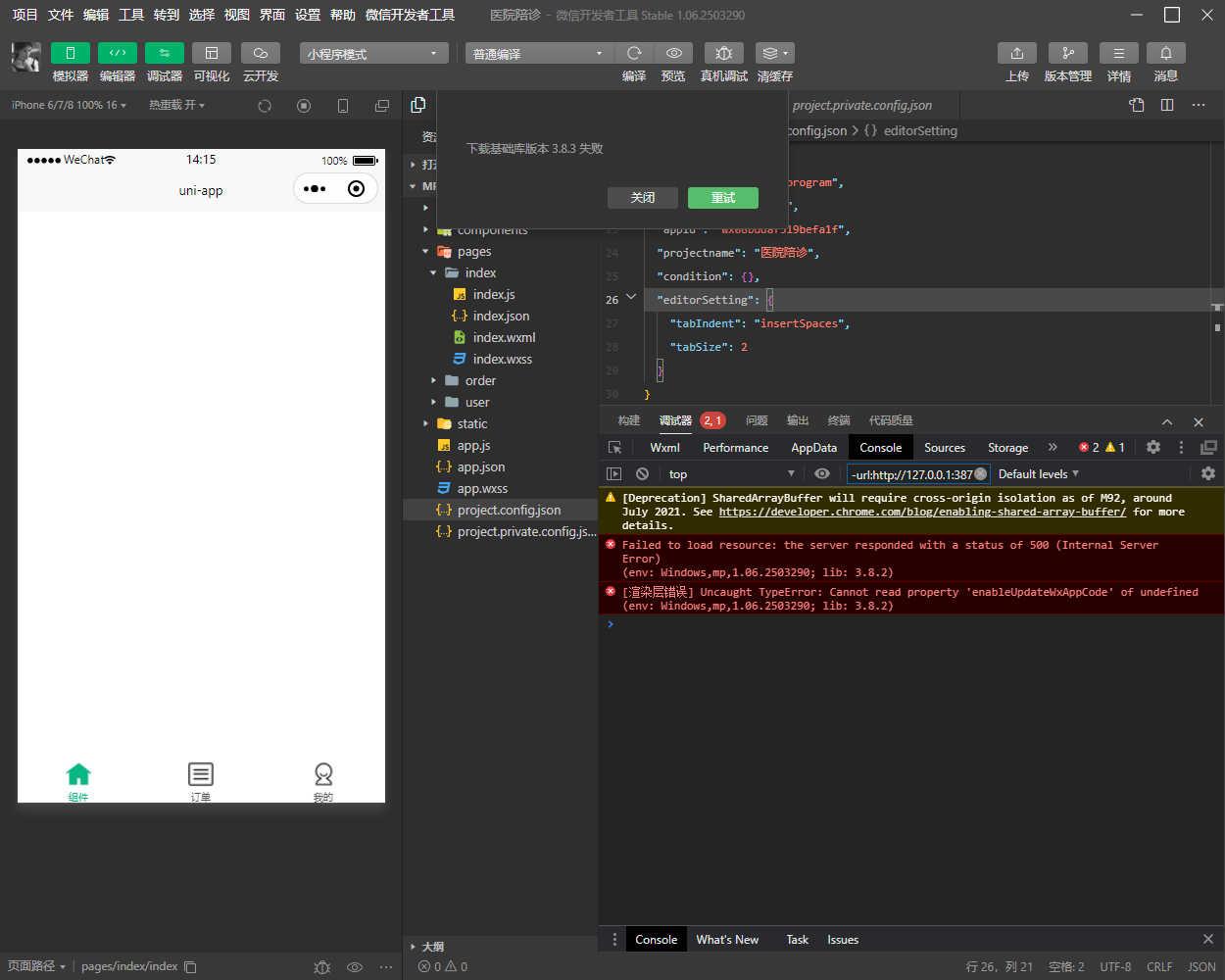1225x980 pixels.
Task: Open the iPhone 6/7/8 device dropdown
Action: (69, 105)
